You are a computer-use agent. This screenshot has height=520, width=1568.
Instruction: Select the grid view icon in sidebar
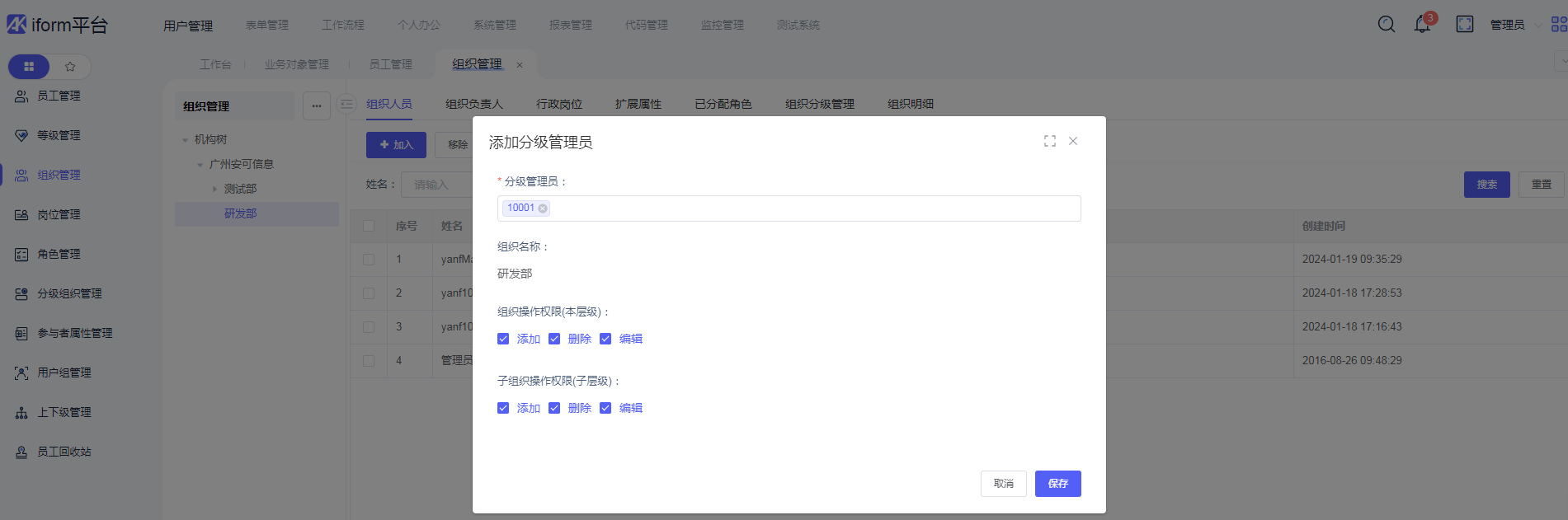pos(29,67)
